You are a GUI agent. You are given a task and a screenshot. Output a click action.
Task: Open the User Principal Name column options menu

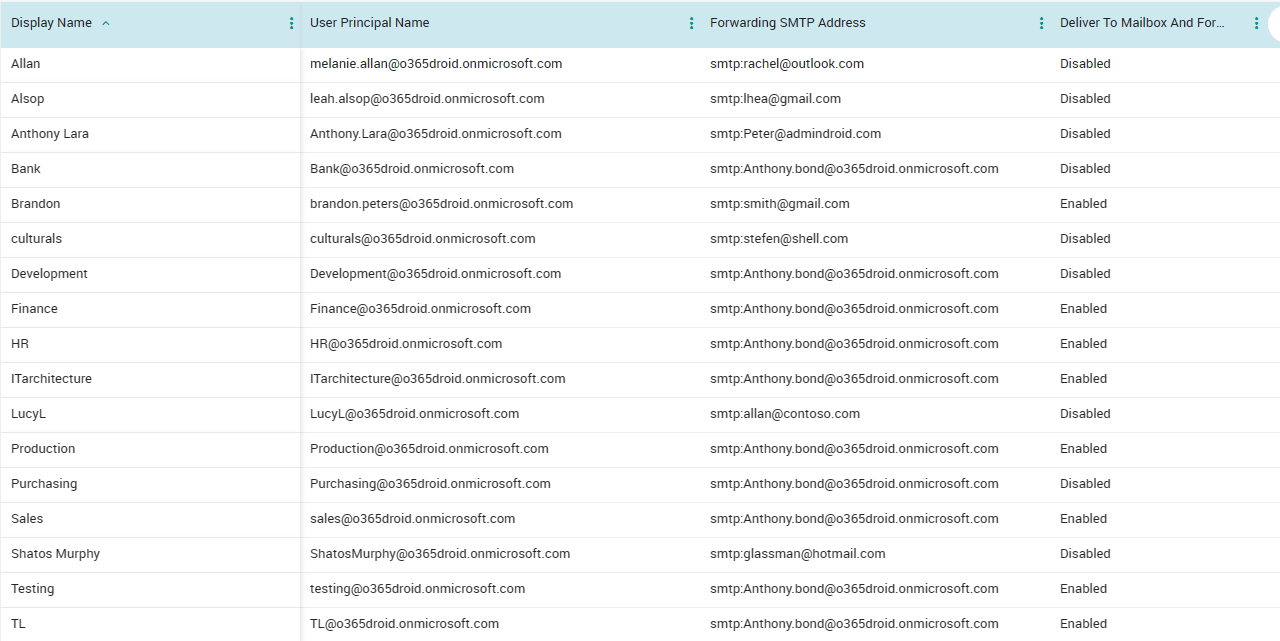click(x=691, y=22)
